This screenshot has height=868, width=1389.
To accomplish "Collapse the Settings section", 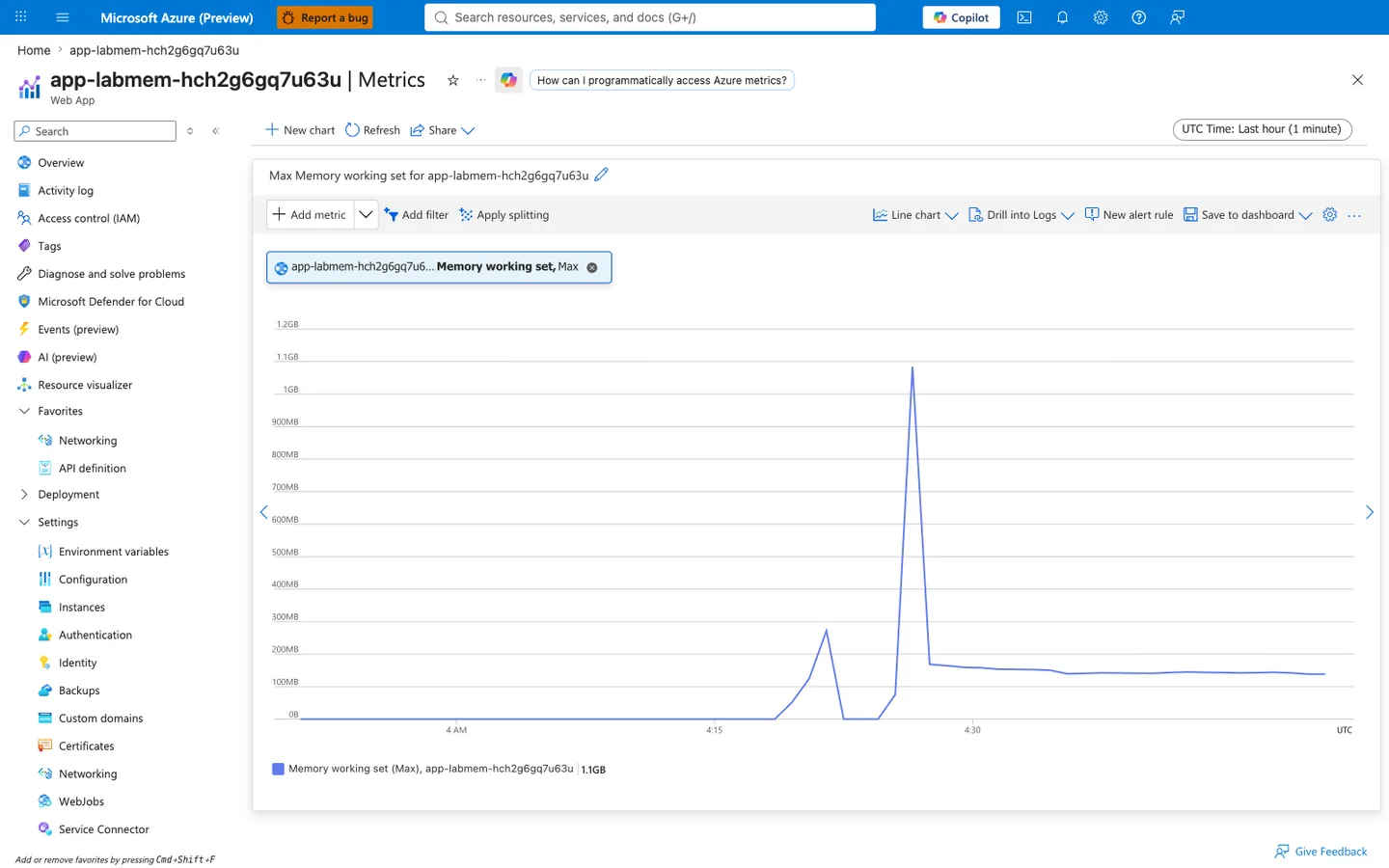I will tap(24, 523).
